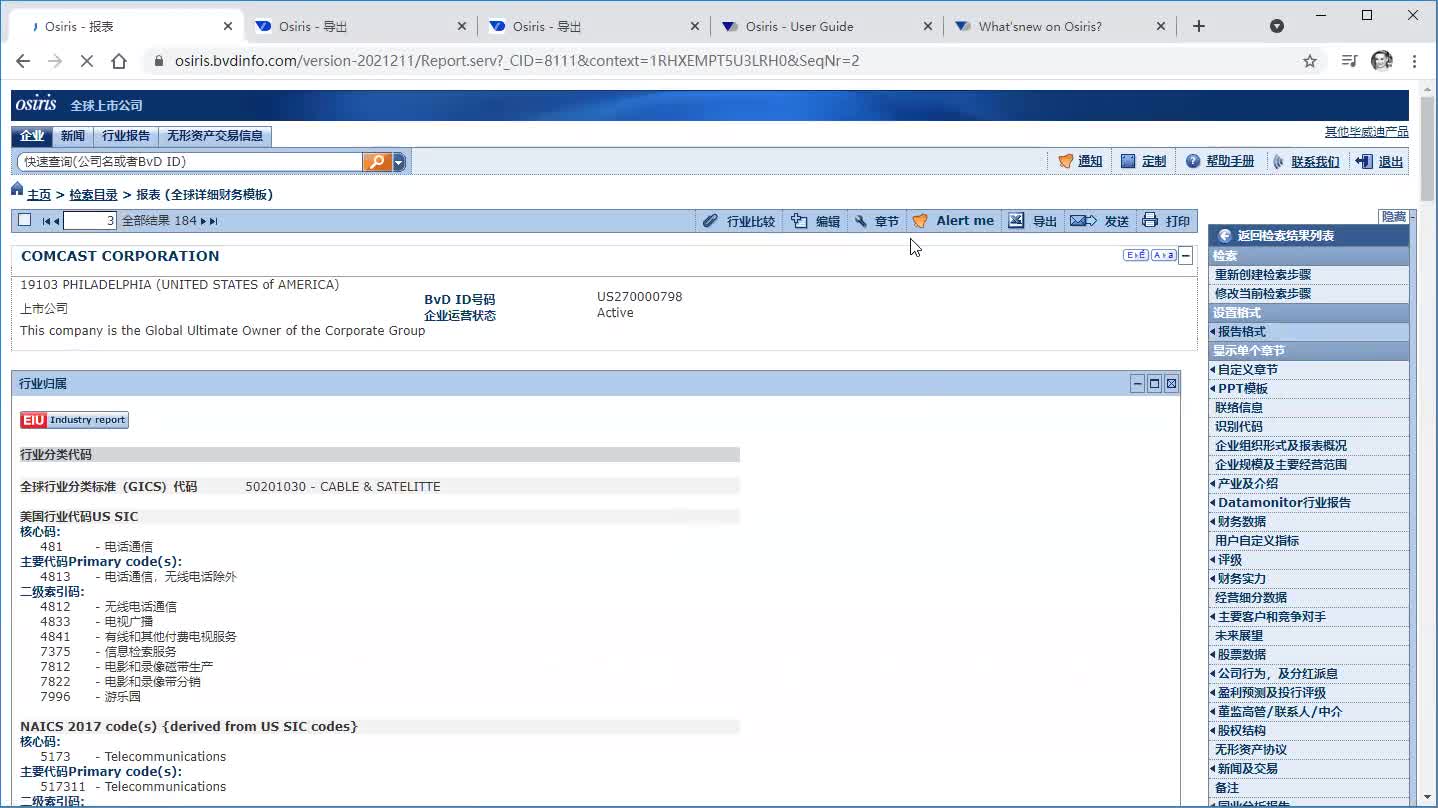Image resolution: width=1438 pixels, height=808 pixels.
Task: Click the 联系我们 contact us link
Action: pyautogui.click(x=1314, y=162)
